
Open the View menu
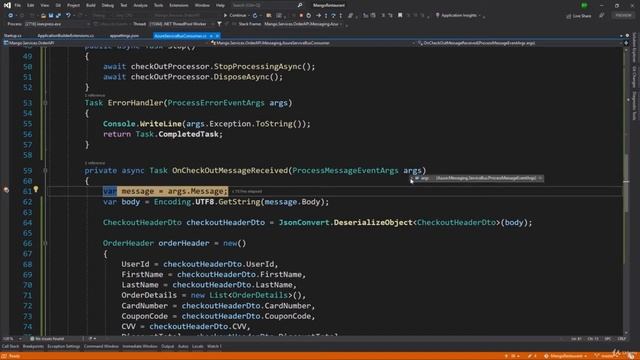(44, 5)
